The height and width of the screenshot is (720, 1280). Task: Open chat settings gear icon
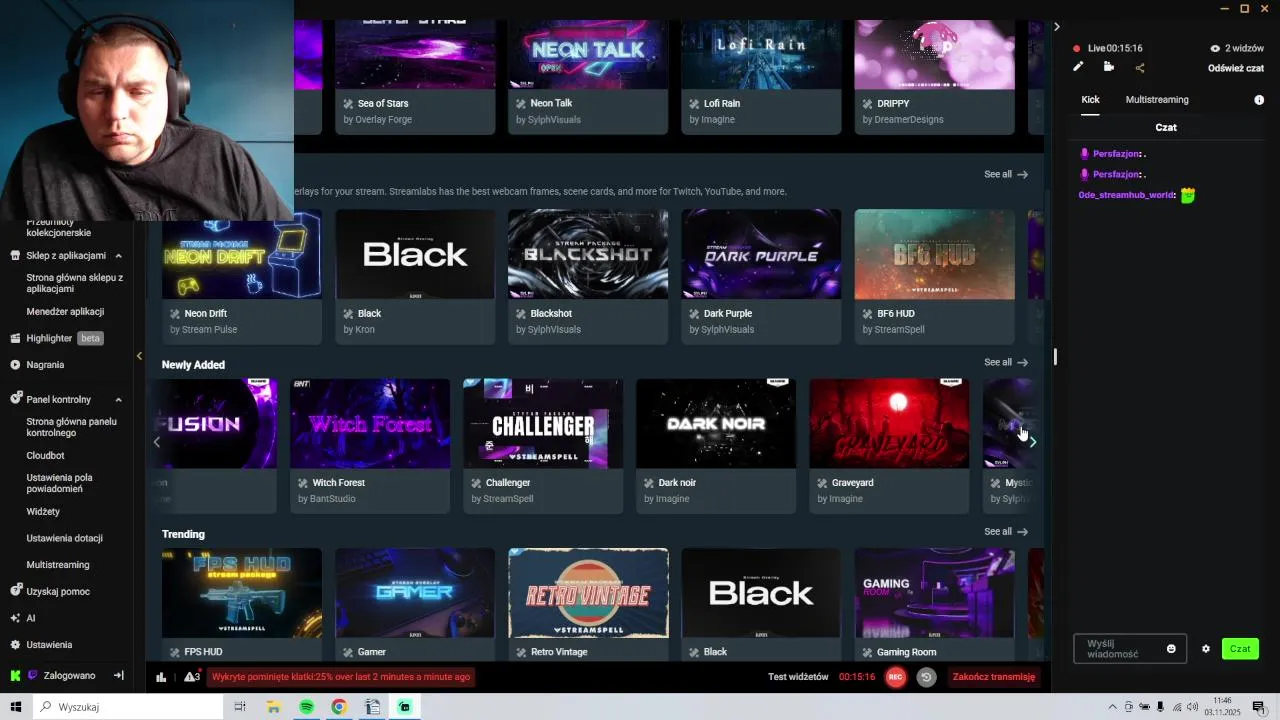pyautogui.click(x=1206, y=649)
